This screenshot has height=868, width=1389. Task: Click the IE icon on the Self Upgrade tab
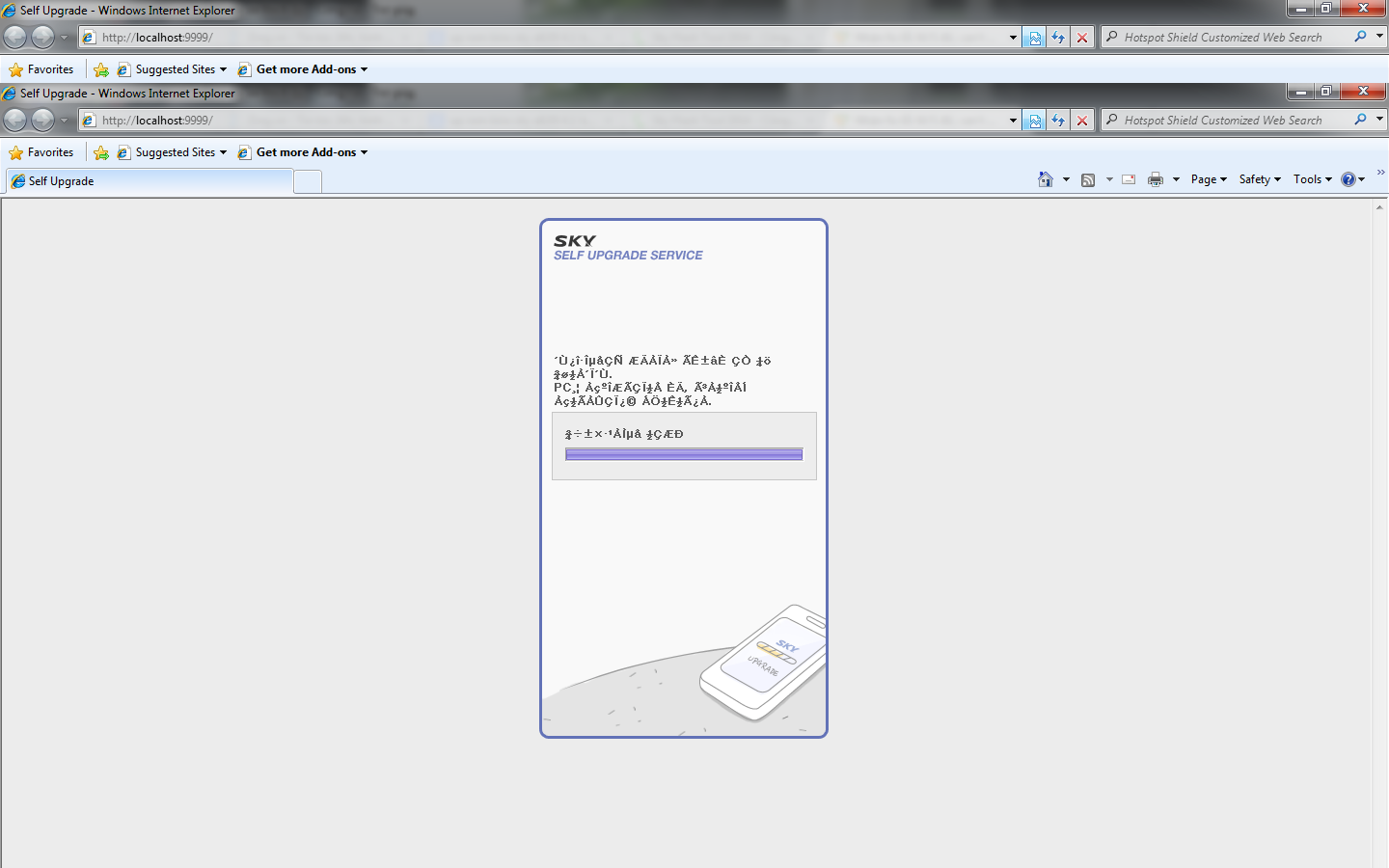pos(18,181)
